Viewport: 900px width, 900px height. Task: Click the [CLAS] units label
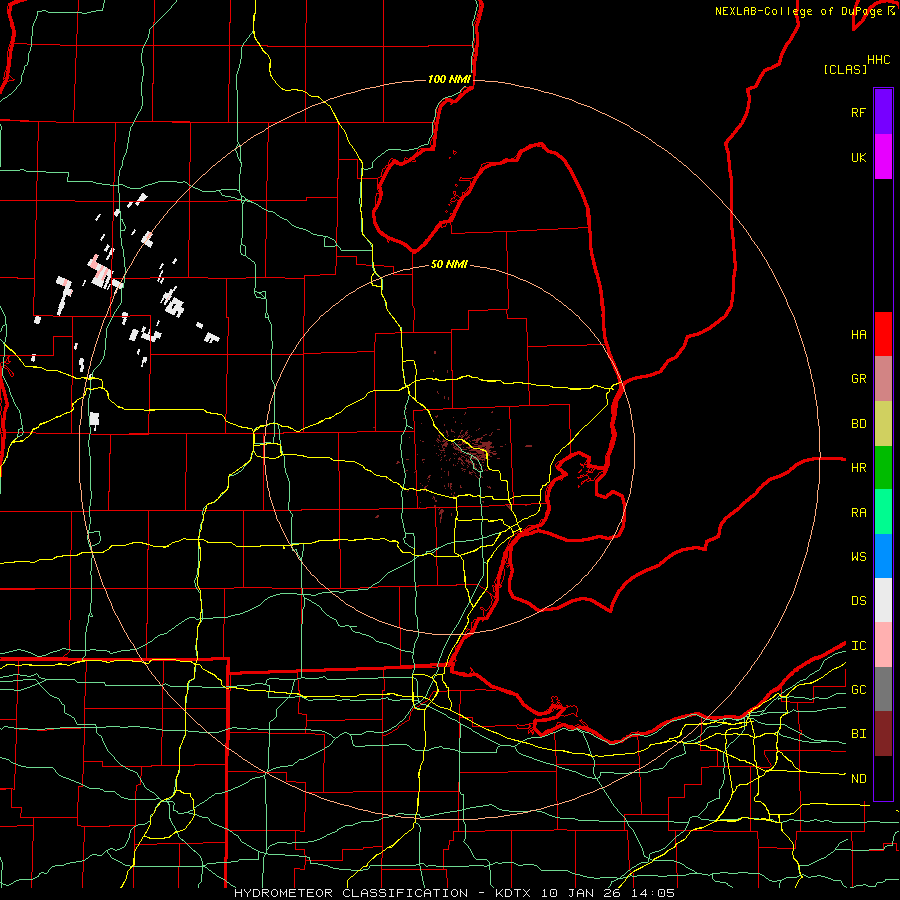tap(845, 69)
